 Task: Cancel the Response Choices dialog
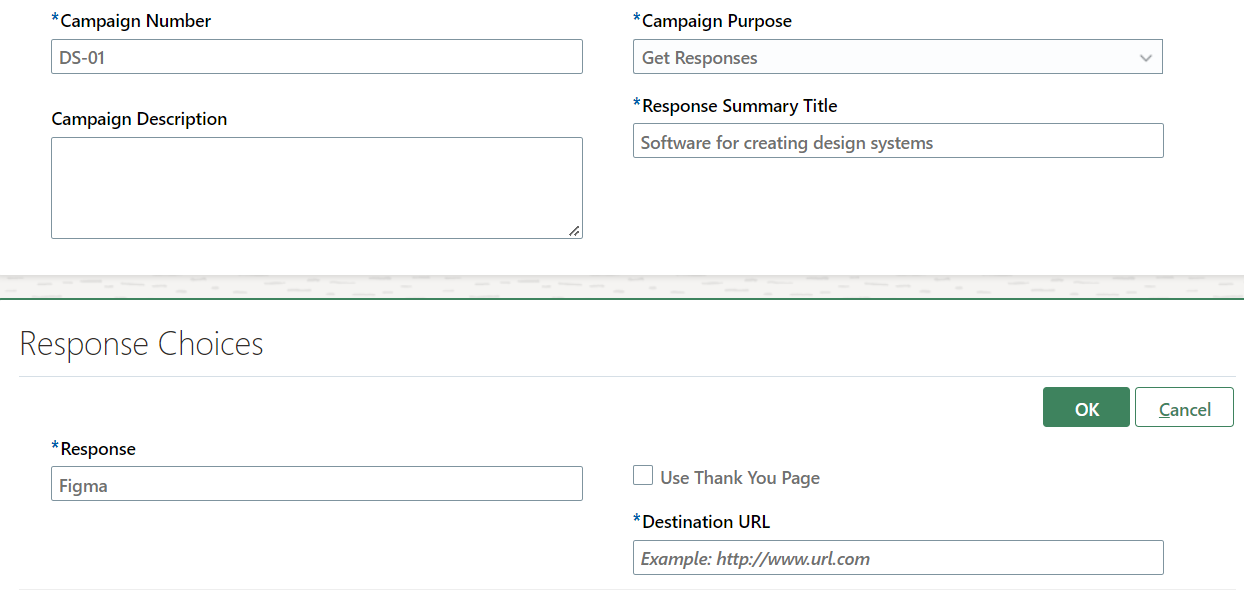(x=1184, y=408)
